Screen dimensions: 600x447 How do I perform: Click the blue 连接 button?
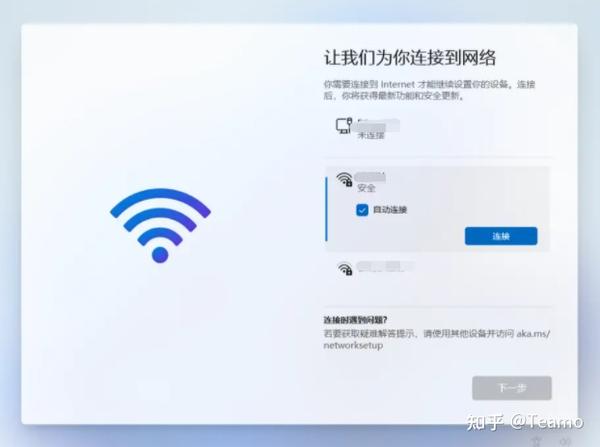click(501, 236)
